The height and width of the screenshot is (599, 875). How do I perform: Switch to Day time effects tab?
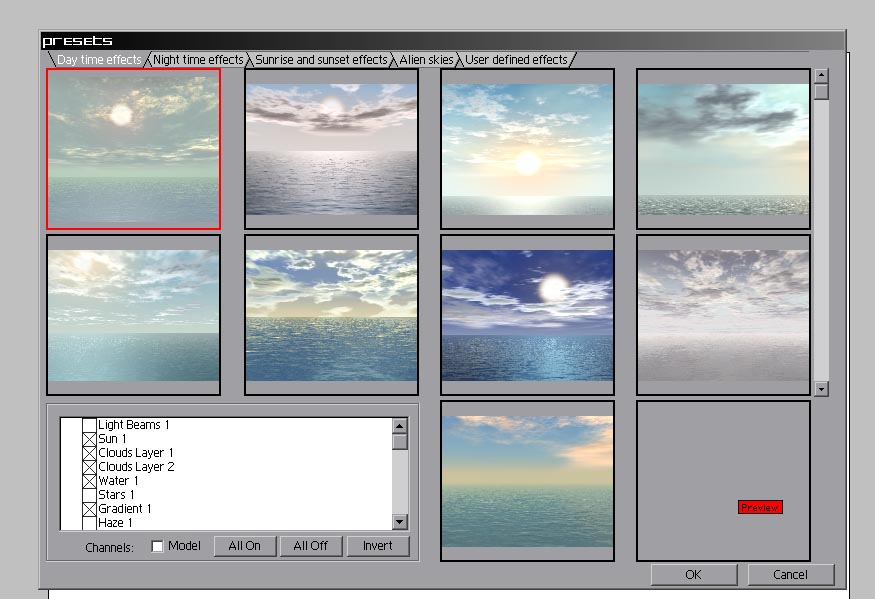coord(99,60)
